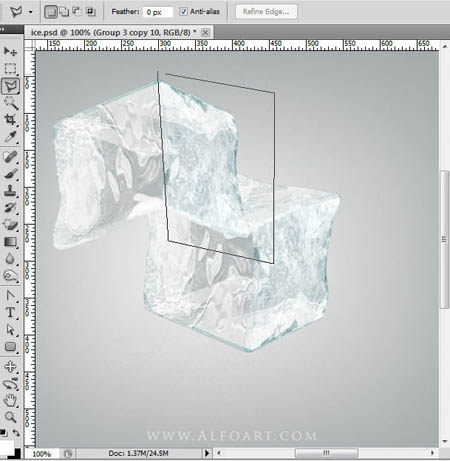
Task: Switch to the ice.psd document tab
Action: tap(113, 32)
